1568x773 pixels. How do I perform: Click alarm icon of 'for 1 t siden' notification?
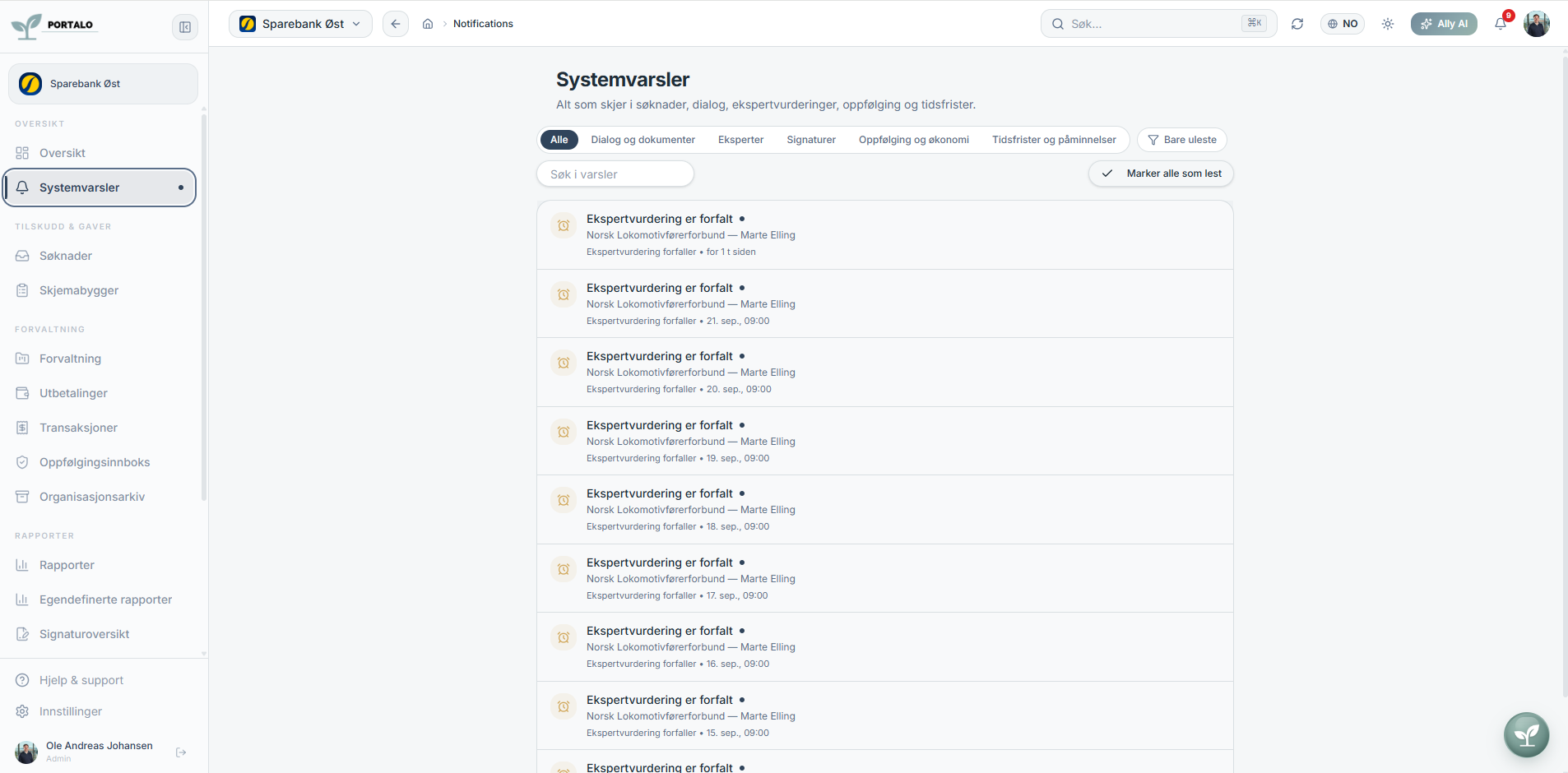coord(564,225)
